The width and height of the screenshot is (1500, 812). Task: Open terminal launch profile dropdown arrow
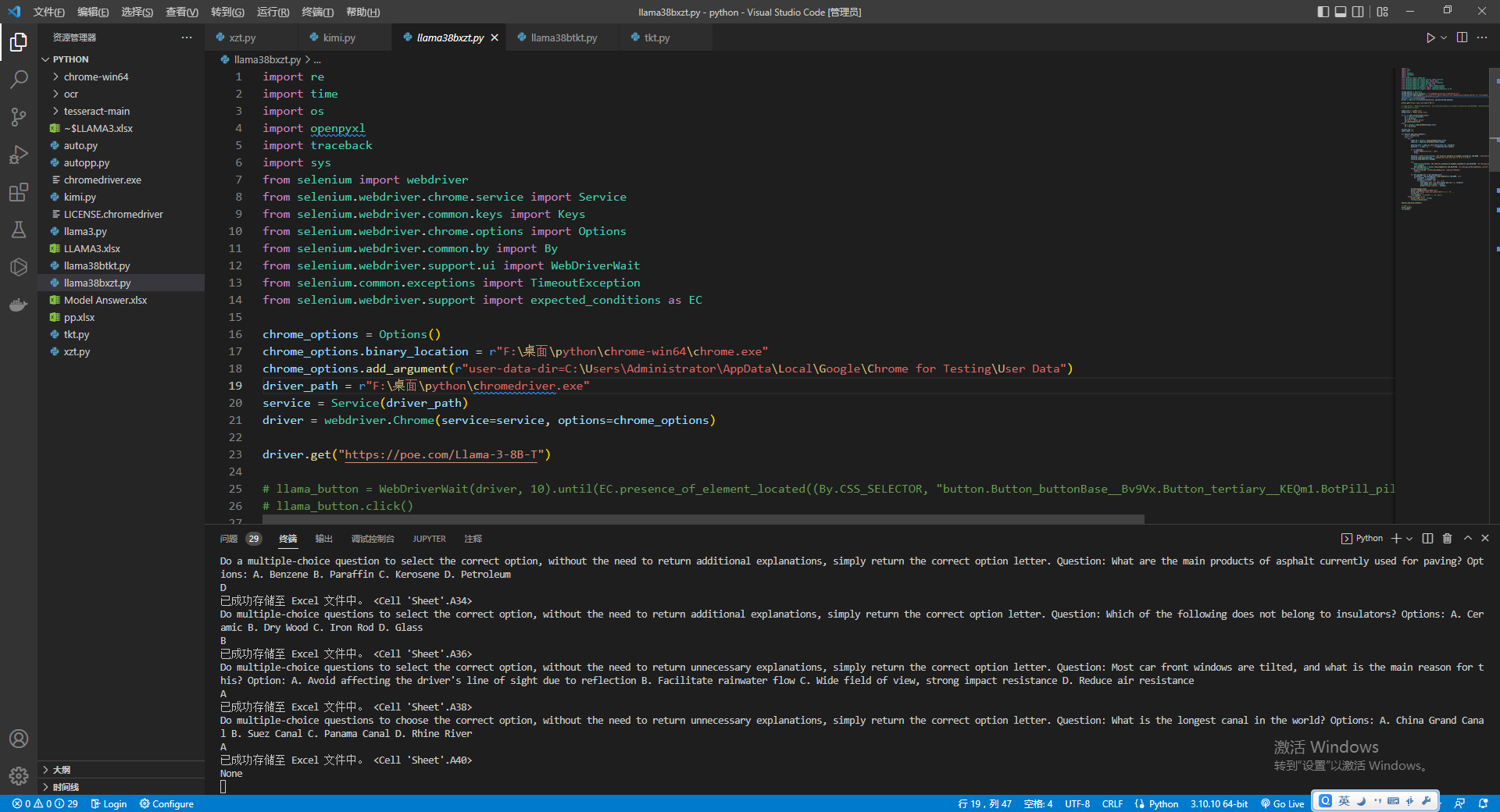click(1409, 538)
